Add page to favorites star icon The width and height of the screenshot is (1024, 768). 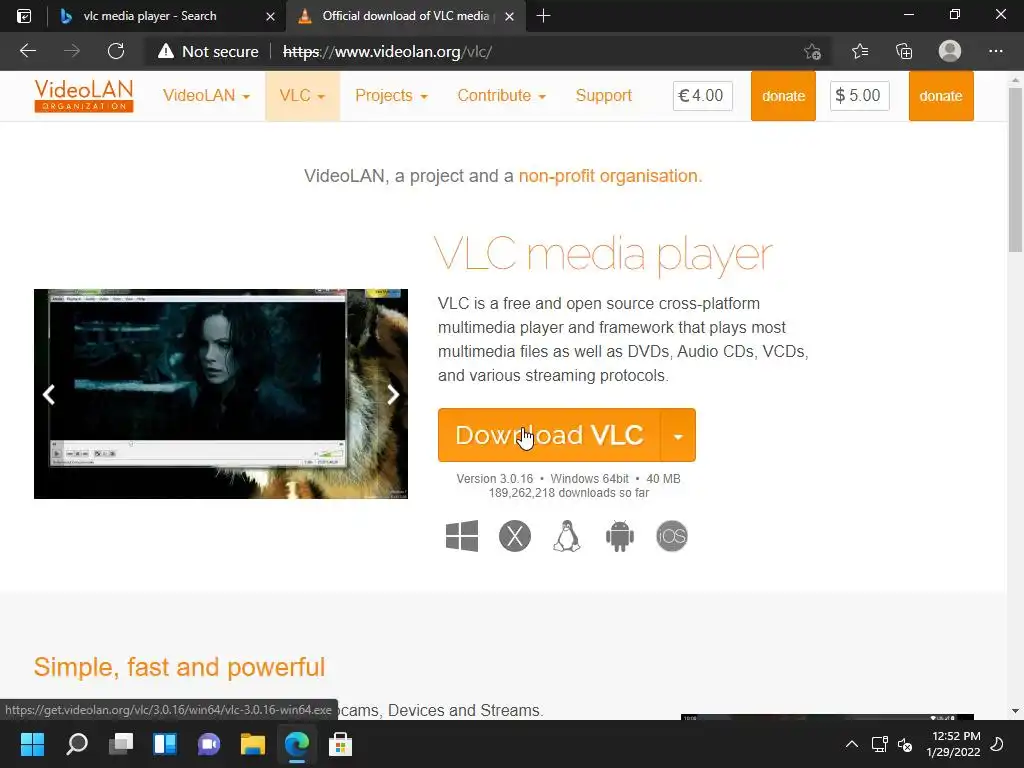pyautogui.click(x=812, y=51)
